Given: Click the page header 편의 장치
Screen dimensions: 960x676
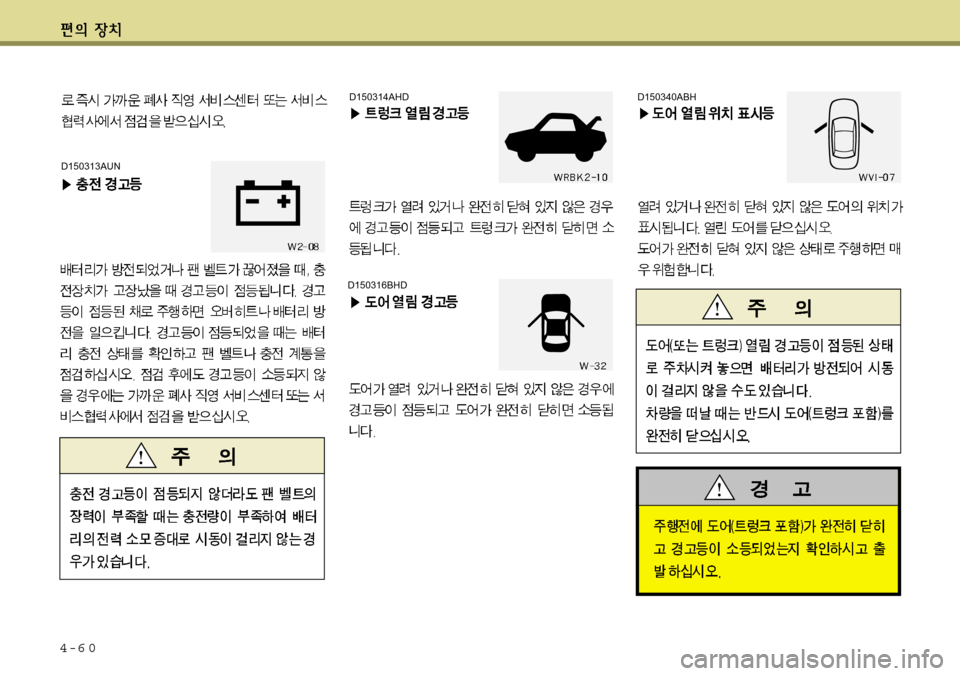Looking at the screenshot, I should click(91, 29).
